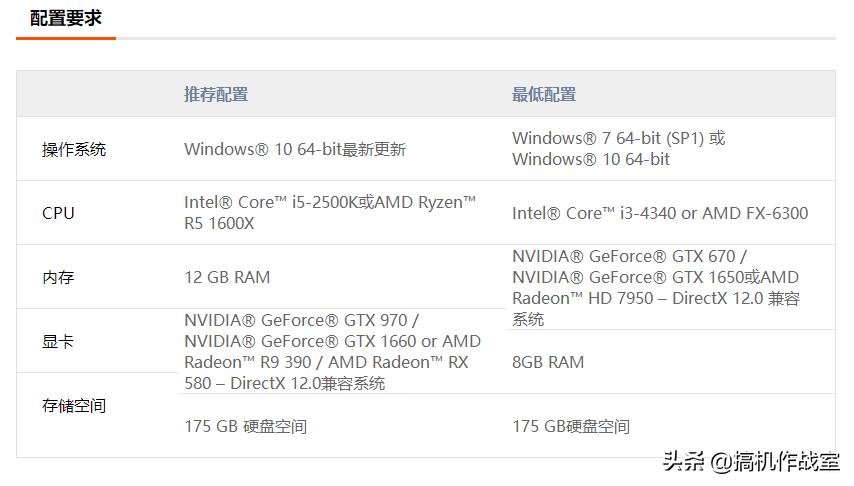The height and width of the screenshot is (486, 854).
Task: Click minimum 175 GB硬盘空间 text
Action: [x=571, y=426]
